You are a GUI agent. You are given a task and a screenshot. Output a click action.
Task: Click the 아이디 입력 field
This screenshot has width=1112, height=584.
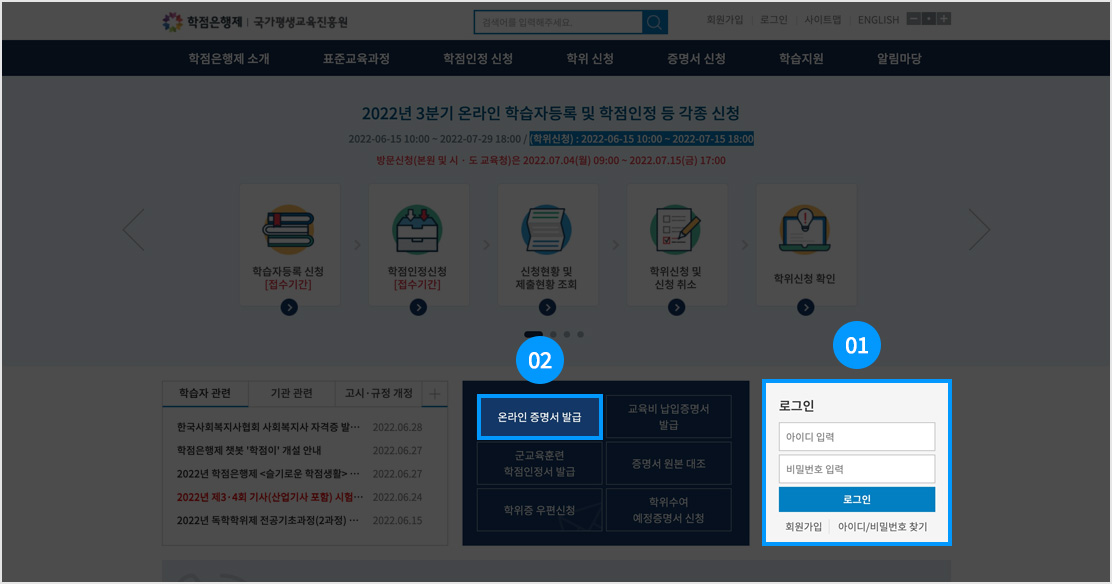(x=856, y=436)
